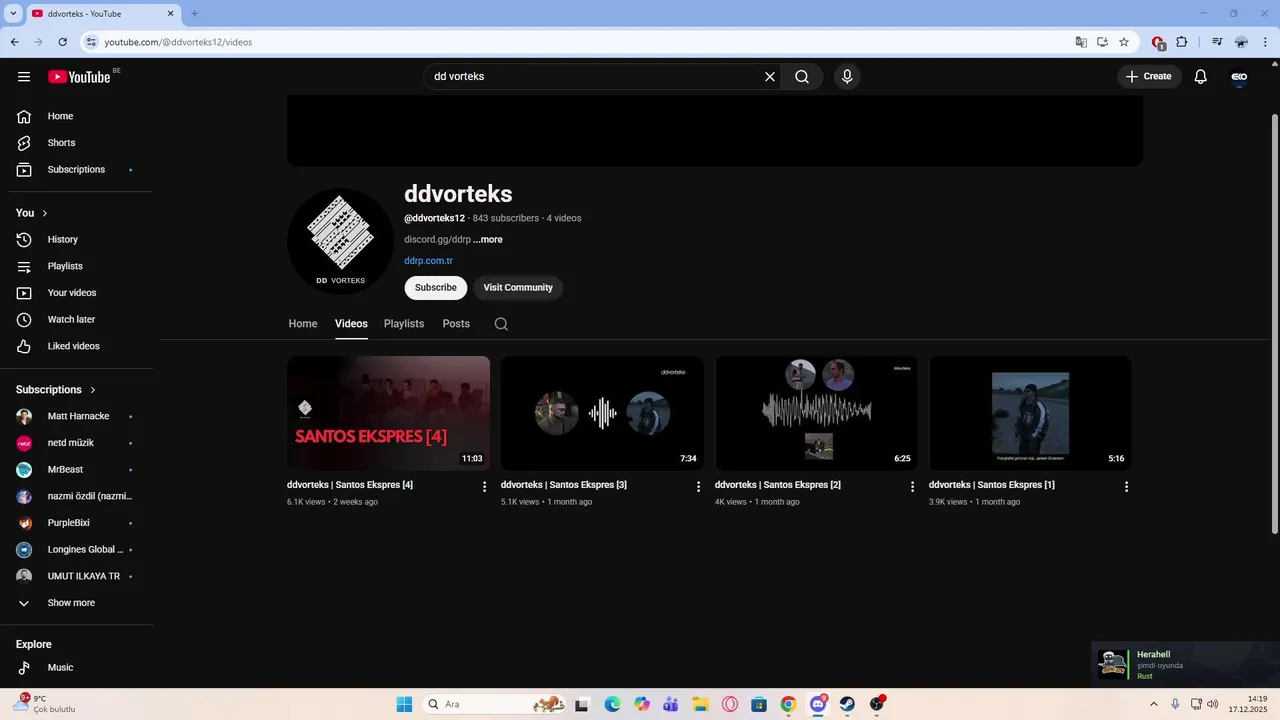This screenshot has height=720, width=1280.
Task: Play the Santos Ekspres [1] thumbnail
Action: click(x=1030, y=413)
